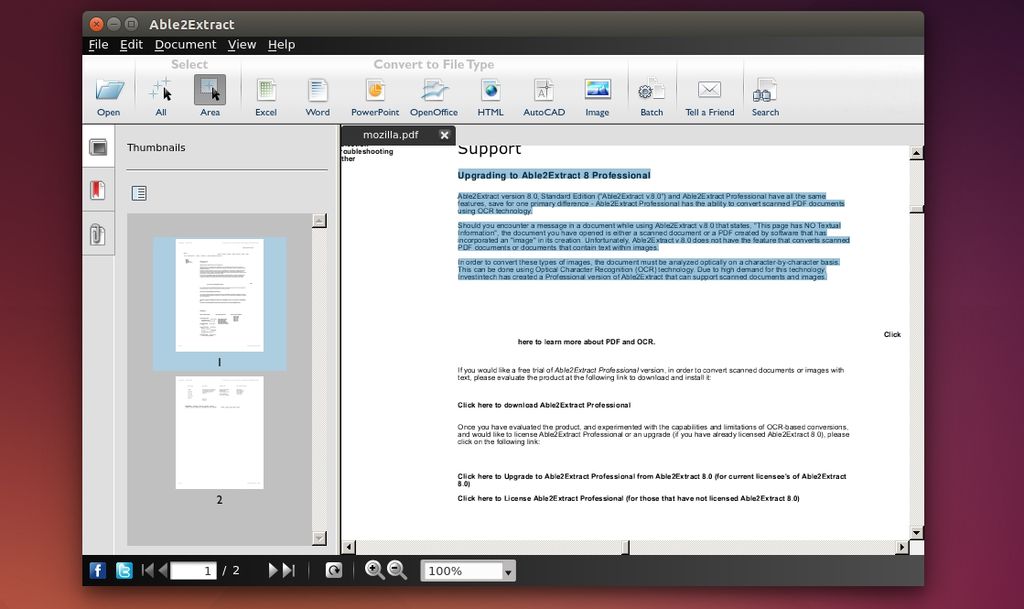Image resolution: width=1024 pixels, height=609 pixels.
Task: Choose the OpenOffice conversion icon
Action: click(433, 92)
